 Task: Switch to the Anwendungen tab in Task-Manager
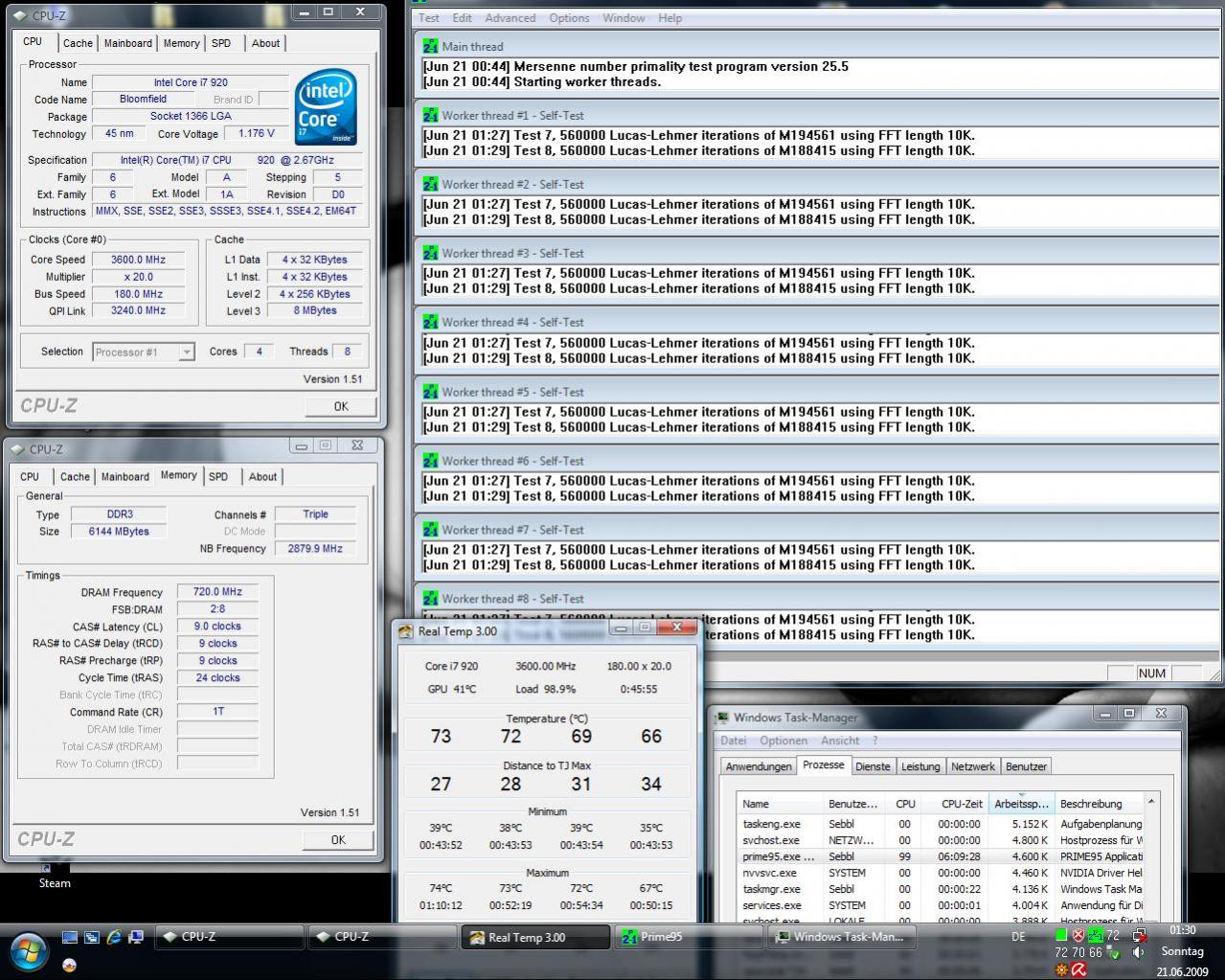[x=759, y=766]
